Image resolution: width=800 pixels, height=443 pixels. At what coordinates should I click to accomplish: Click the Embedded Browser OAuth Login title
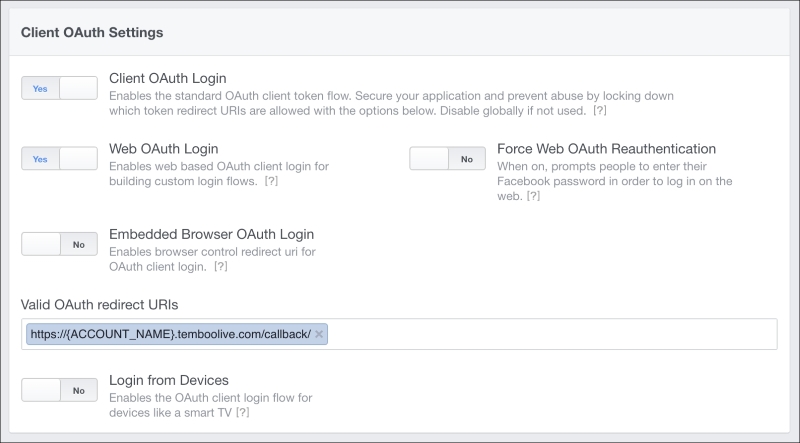click(x=211, y=234)
